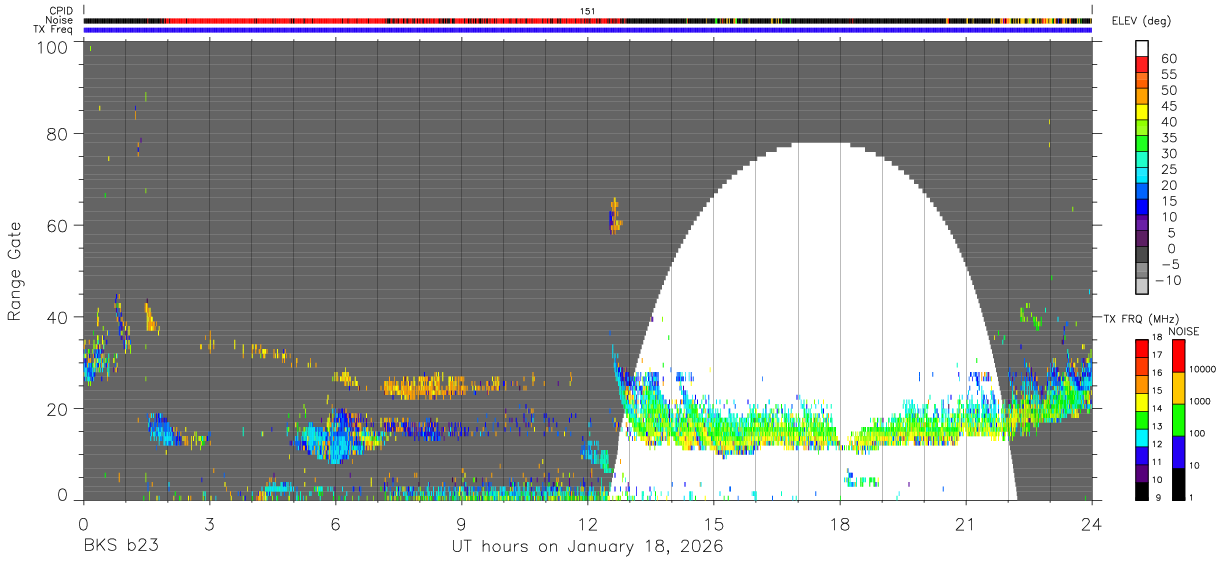1228x567 pixels.
Task: Pick the yellow-orange segment of NOISE colorbar
Action: pos(1179,387)
